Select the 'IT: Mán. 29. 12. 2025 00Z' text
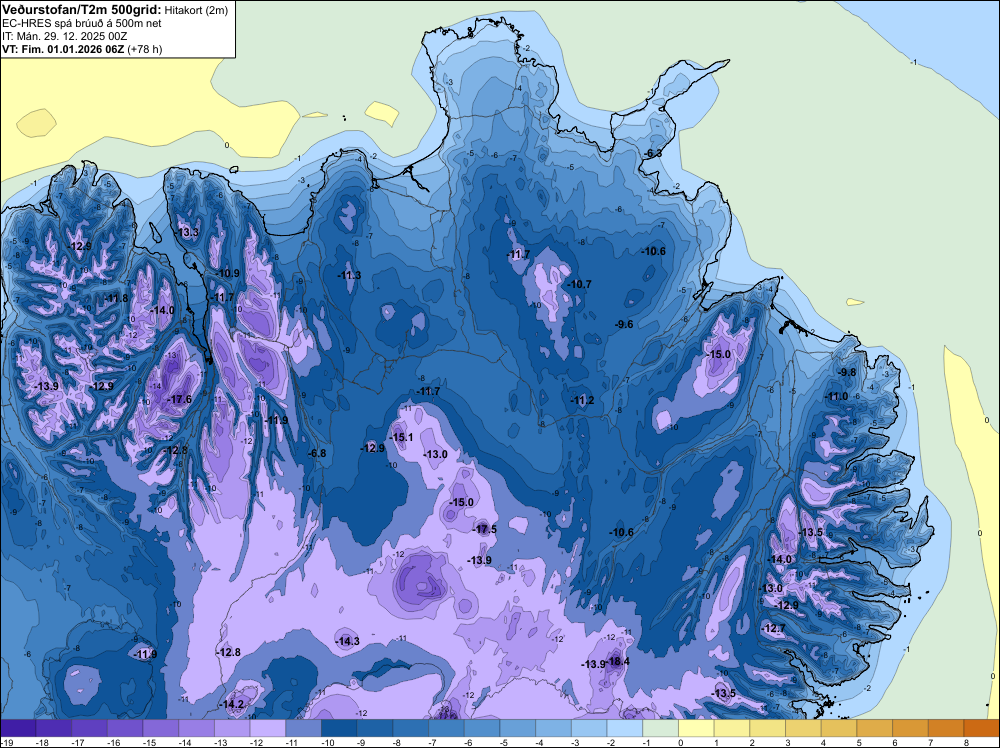The width and height of the screenshot is (1000, 748). (x=64, y=36)
